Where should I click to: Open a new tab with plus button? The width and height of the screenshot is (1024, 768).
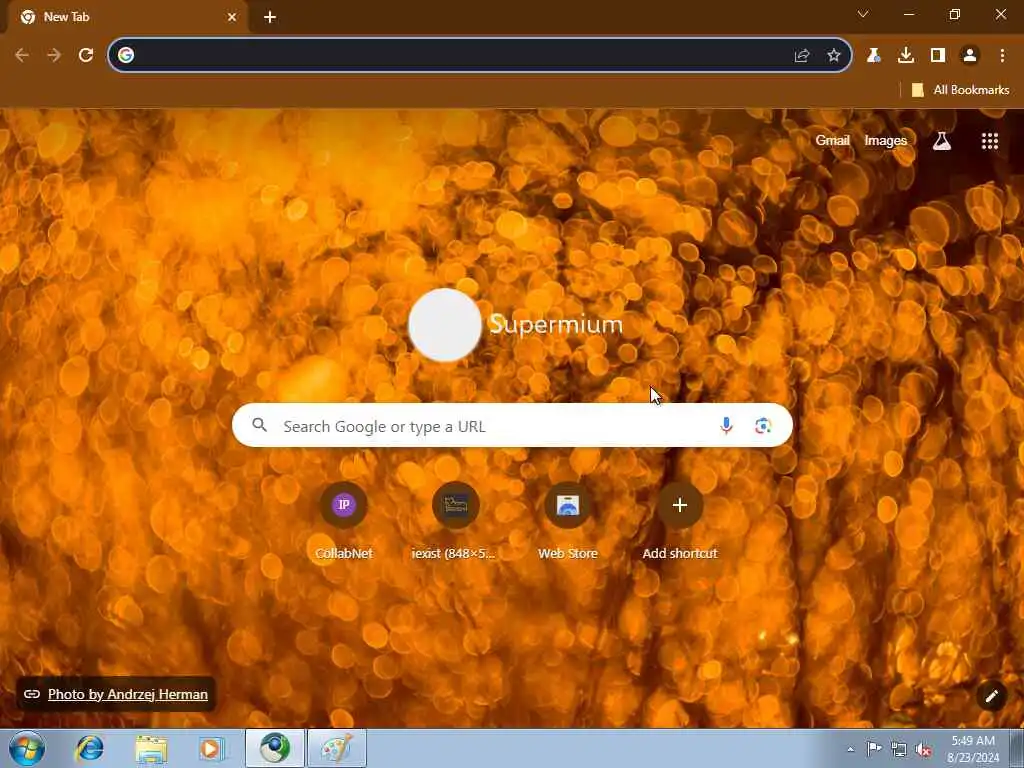(270, 18)
